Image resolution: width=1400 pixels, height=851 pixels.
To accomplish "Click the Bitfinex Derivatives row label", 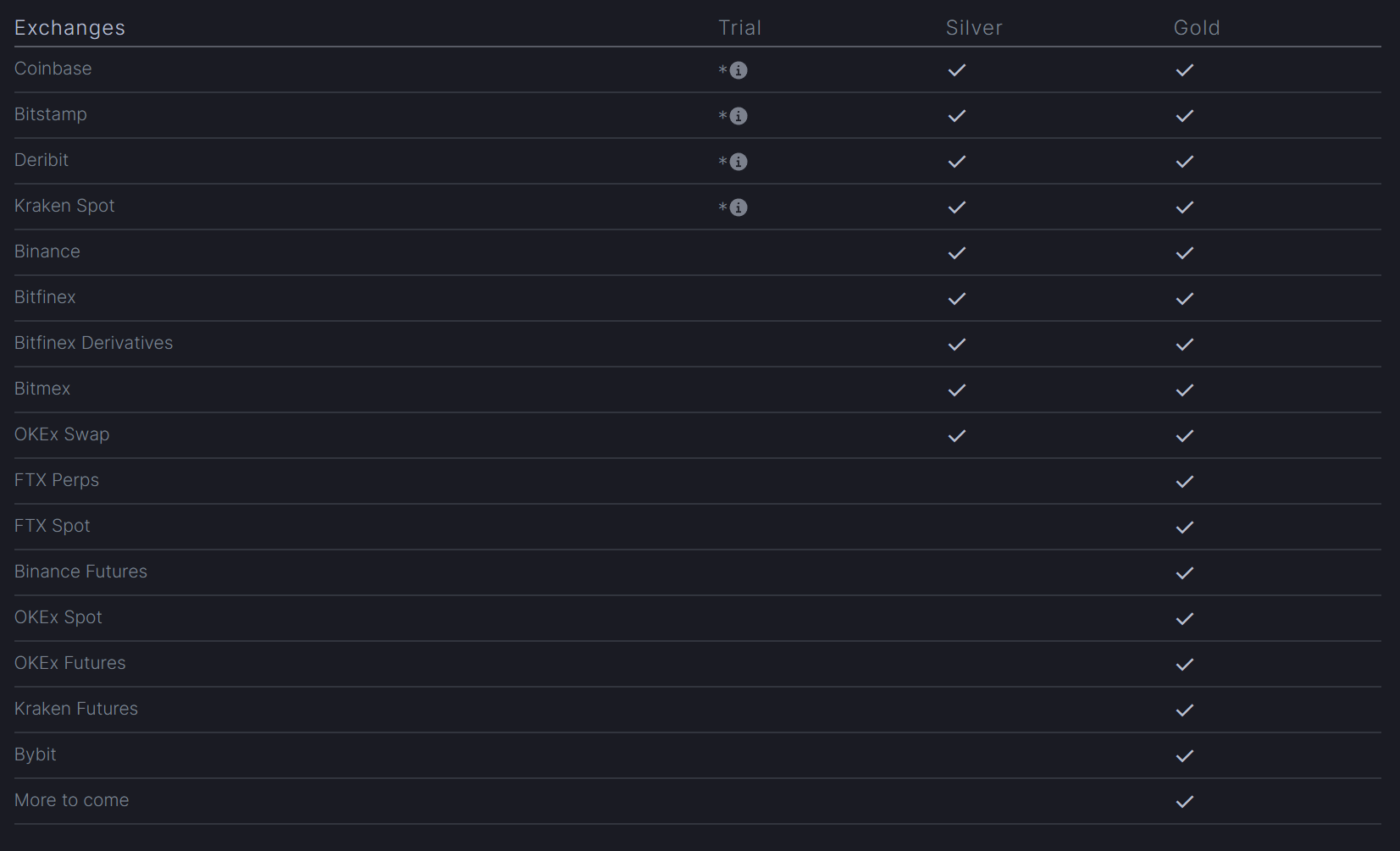I will (93, 343).
